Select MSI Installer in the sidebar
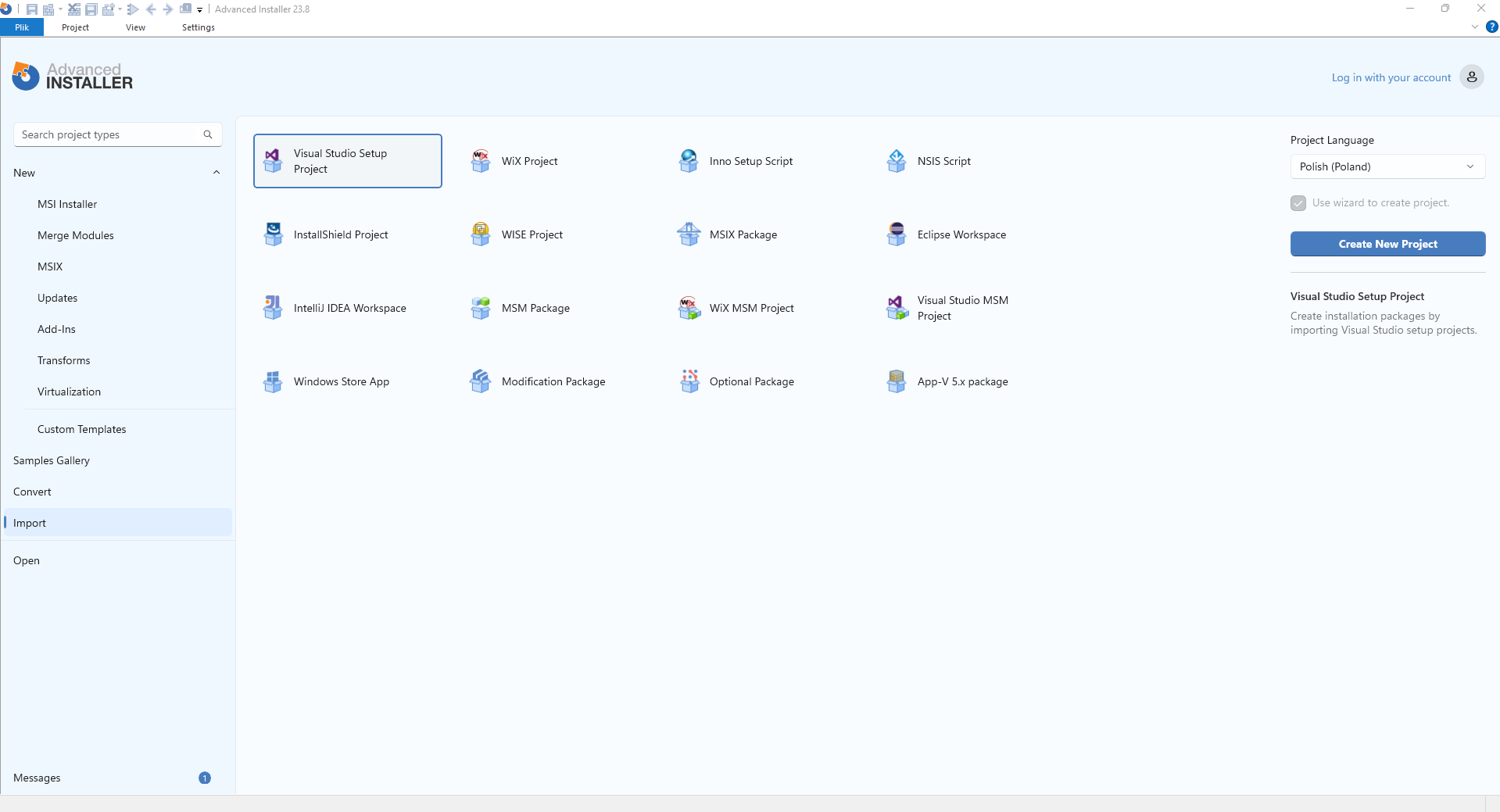The width and height of the screenshot is (1500, 812). (67, 204)
